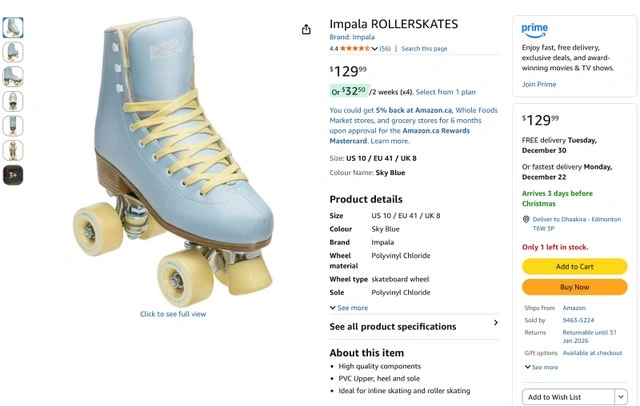This screenshot has height=406, width=640.
Task: Open rating breakdown chevron beside stars
Action: click(x=374, y=48)
